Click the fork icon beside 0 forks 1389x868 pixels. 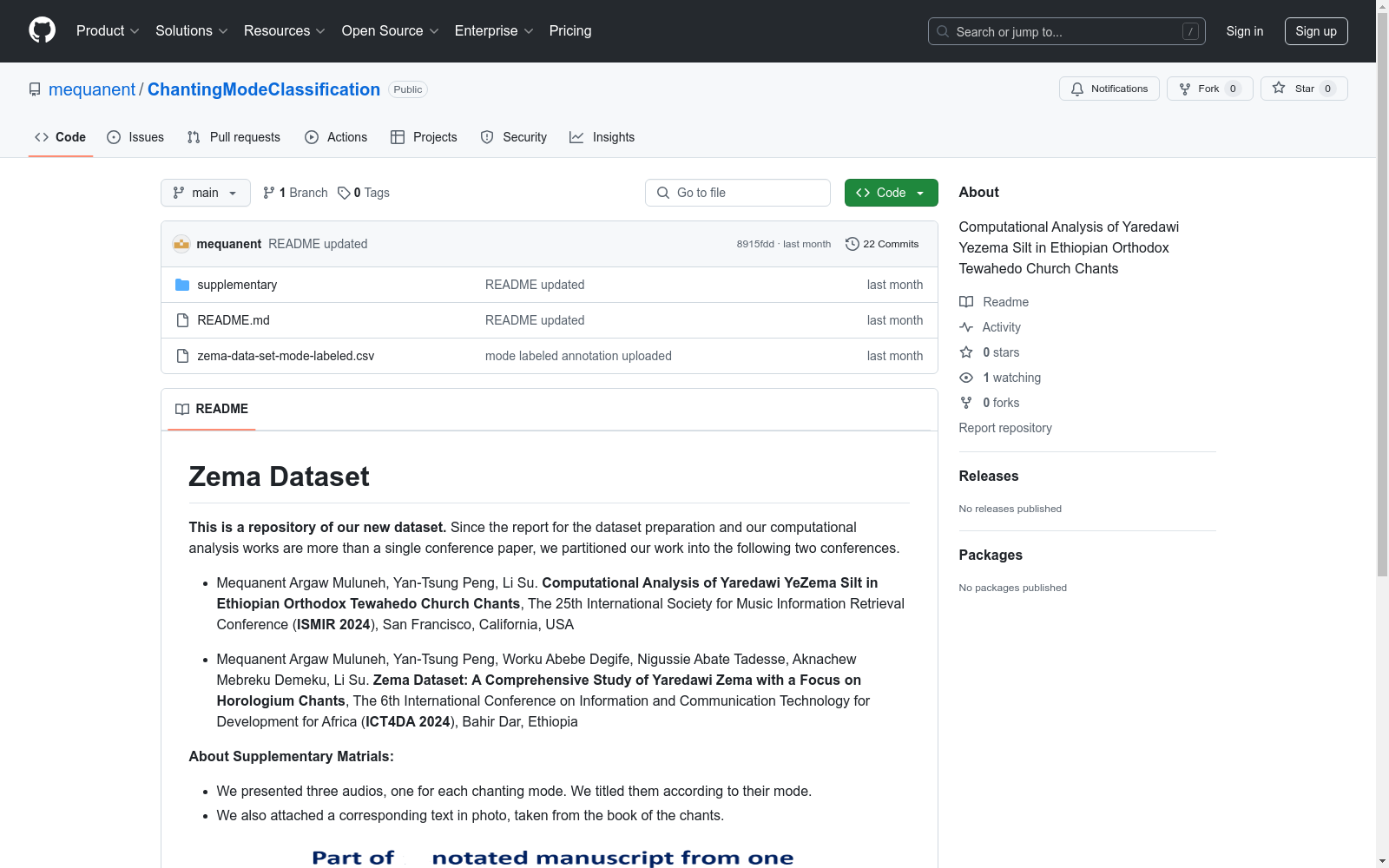[x=966, y=403]
